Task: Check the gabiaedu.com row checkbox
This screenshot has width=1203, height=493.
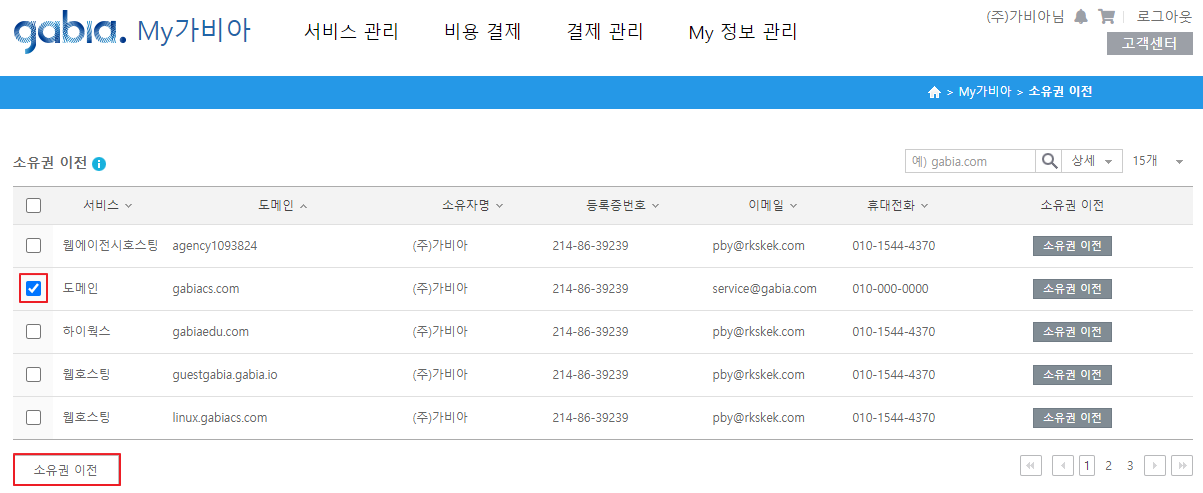Action: [x=33, y=331]
